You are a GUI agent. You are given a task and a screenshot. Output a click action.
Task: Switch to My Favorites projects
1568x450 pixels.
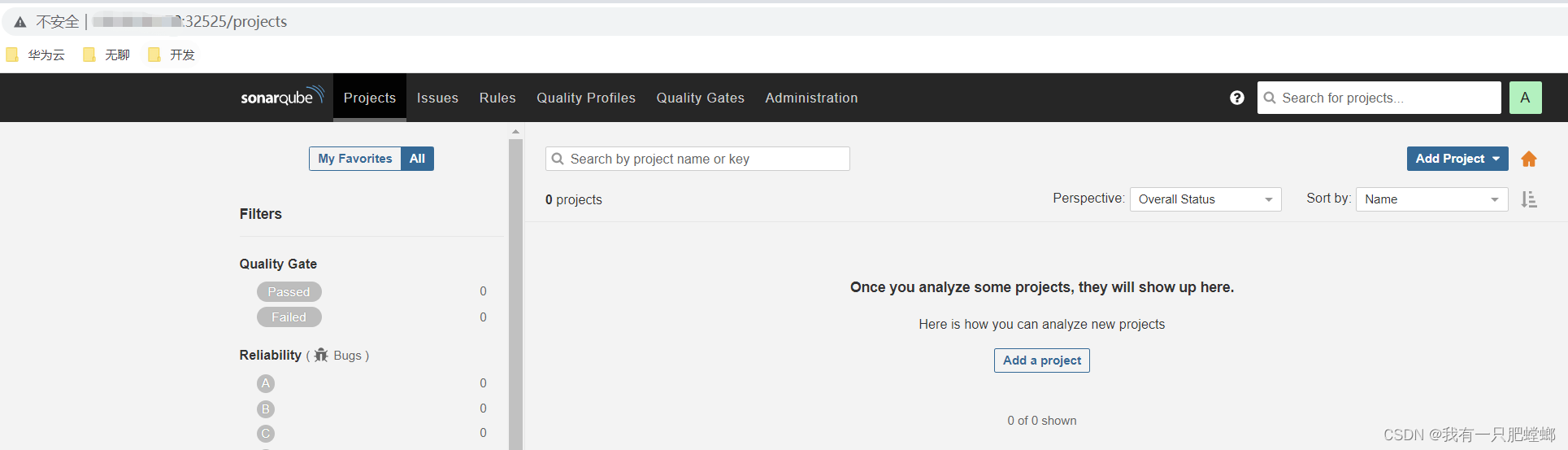pos(355,159)
